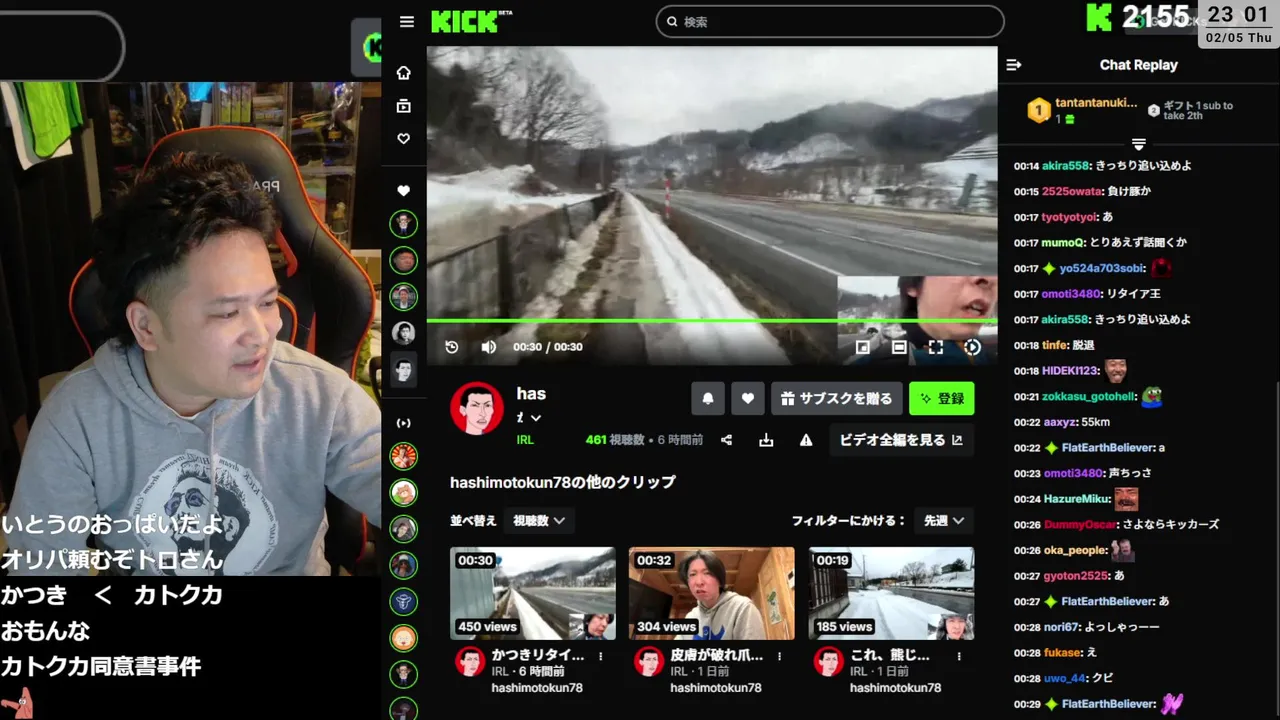Toggle theater mode on video player
The height and width of the screenshot is (720, 1280).
pos(899,347)
